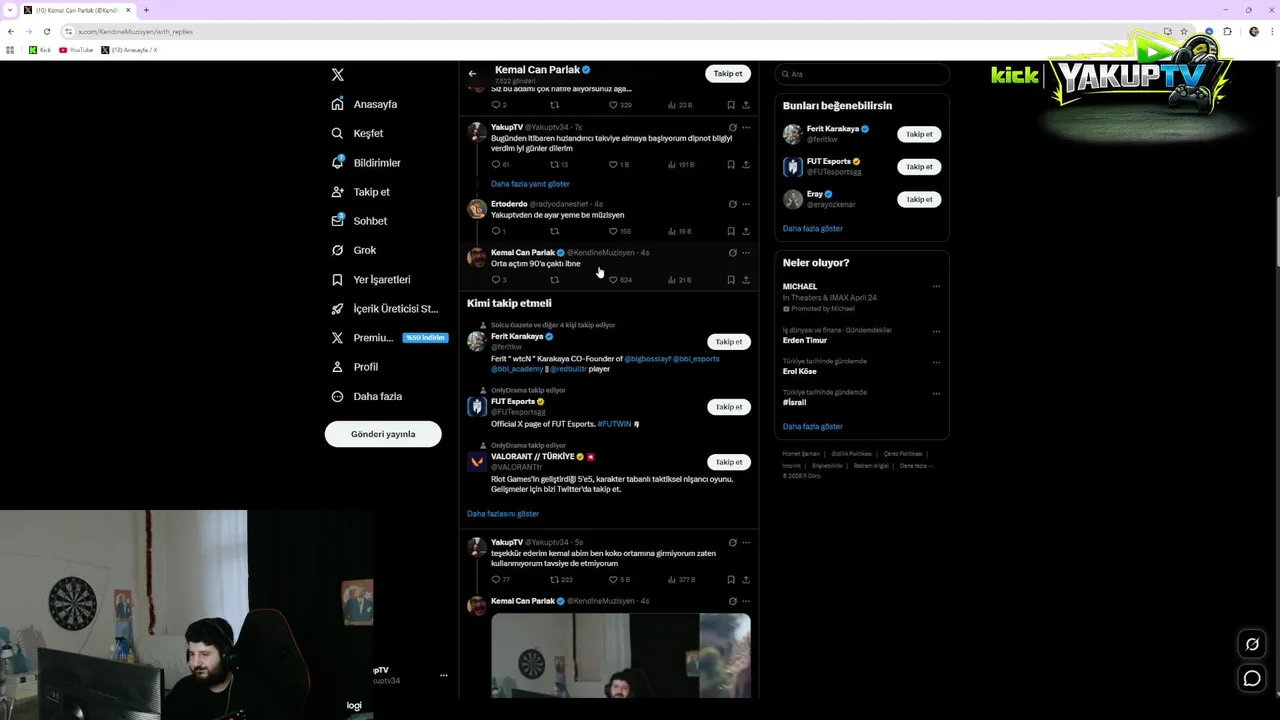Click Takip et in the profile header

728,73
